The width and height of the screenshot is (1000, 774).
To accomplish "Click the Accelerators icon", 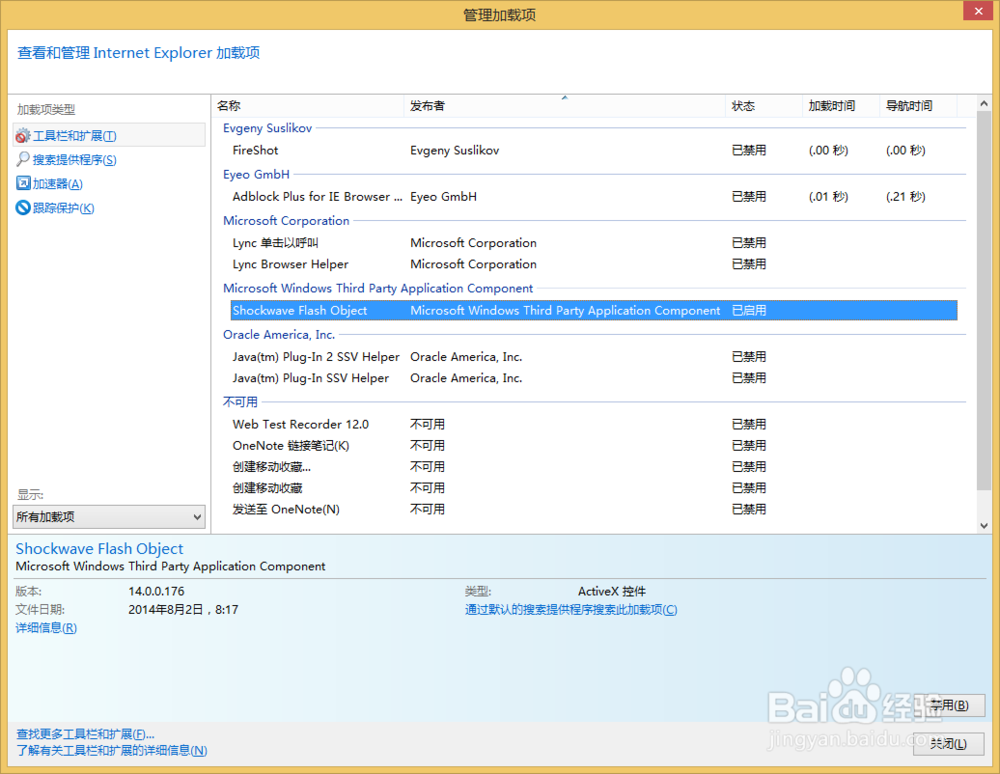I will (x=23, y=183).
